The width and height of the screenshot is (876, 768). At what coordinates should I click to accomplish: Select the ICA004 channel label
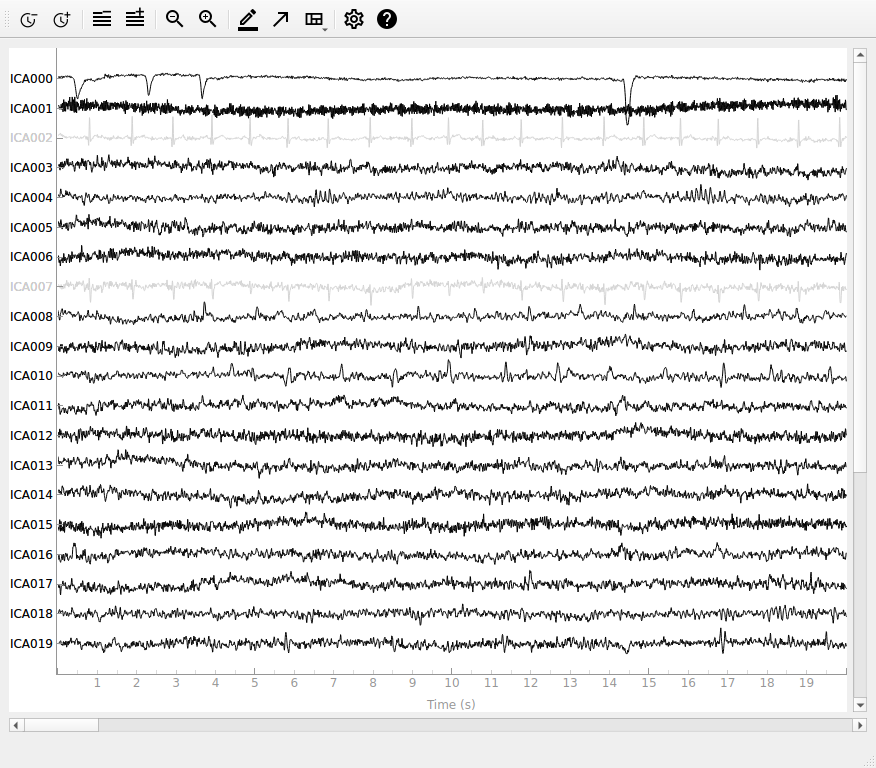(x=31, y=198)
